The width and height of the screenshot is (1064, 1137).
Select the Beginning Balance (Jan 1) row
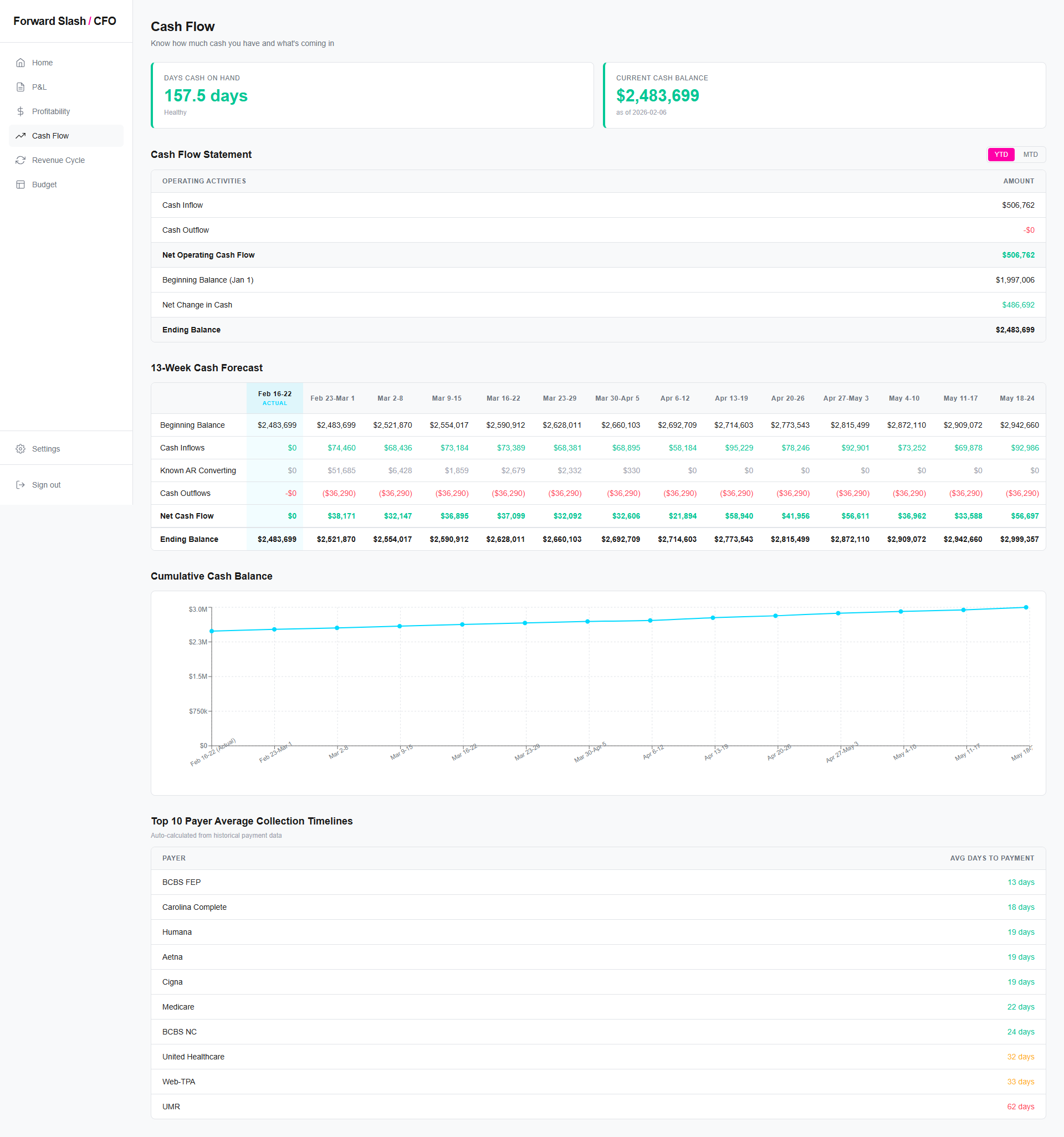(x=598, y=280)
